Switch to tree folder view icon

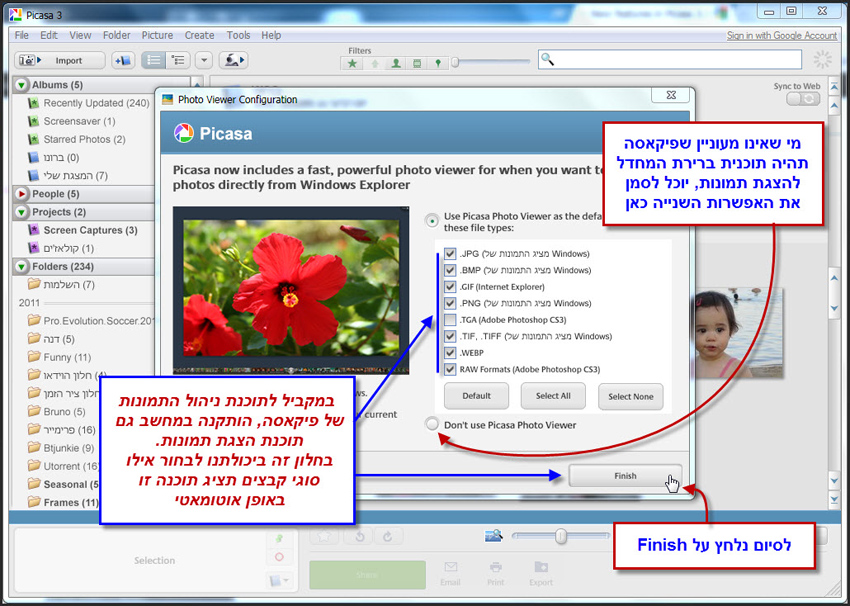click(x=178, y=60)
